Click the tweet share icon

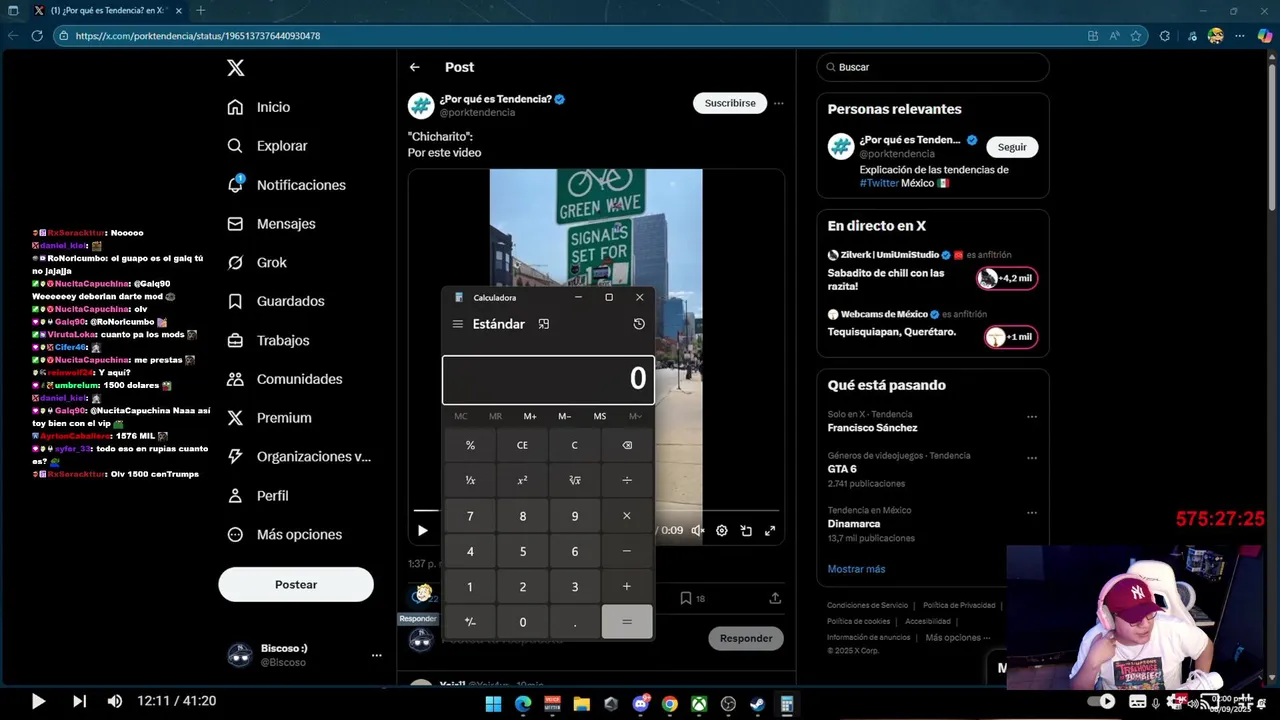[x=775, y=598]
